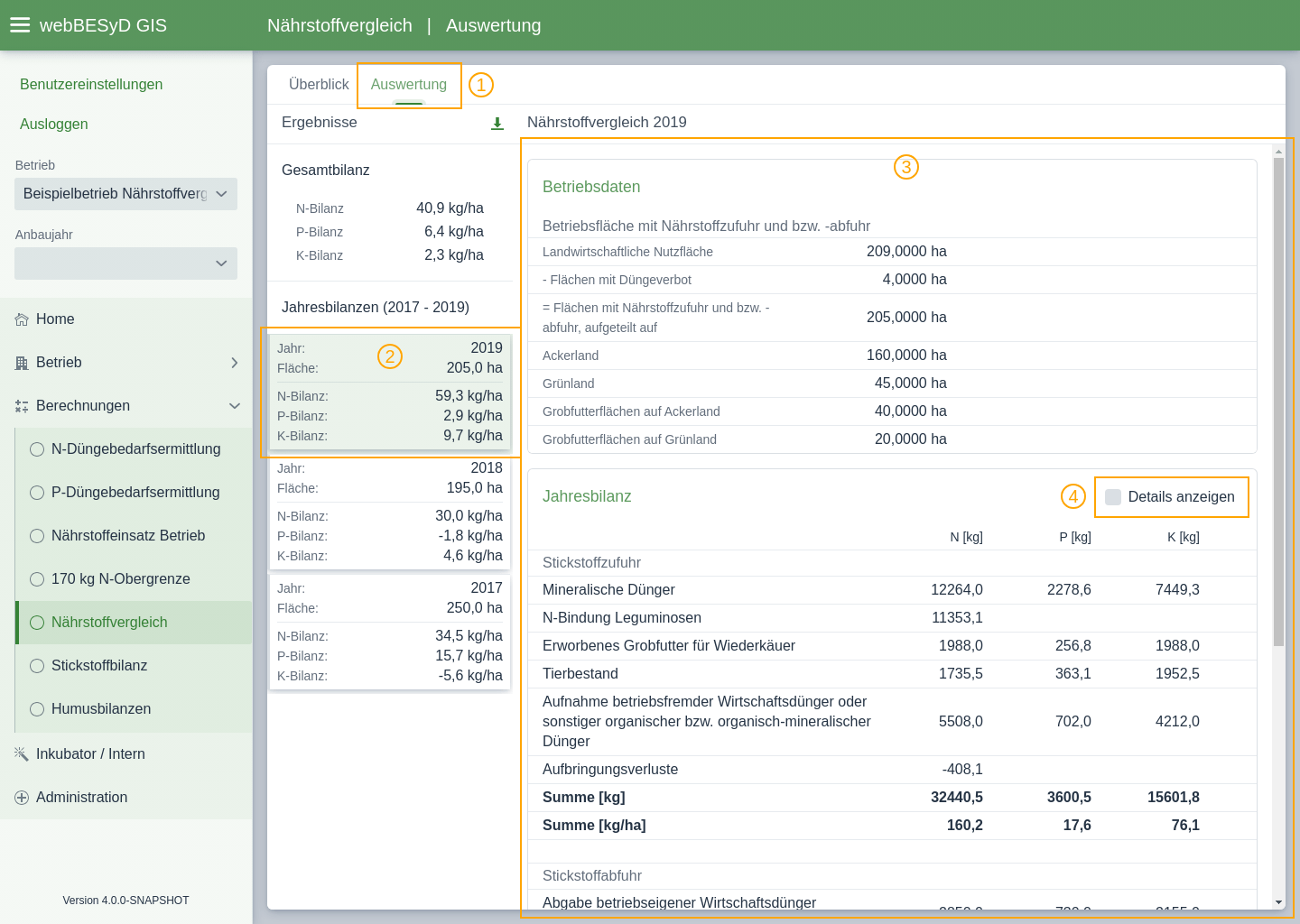The height and width of the screenshot is (924, 1300).
Task: Open the Home menu entry
Action: 125,319
